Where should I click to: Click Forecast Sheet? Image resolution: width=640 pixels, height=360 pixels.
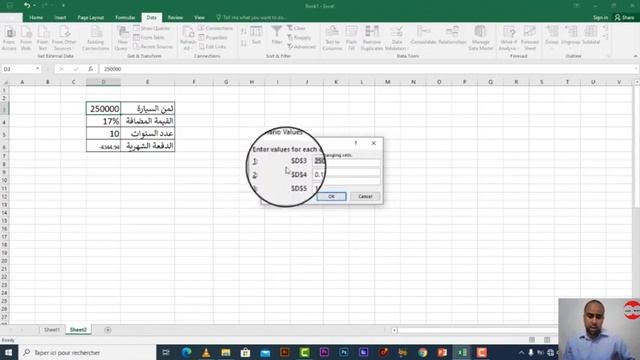click(x=530, y=38)
